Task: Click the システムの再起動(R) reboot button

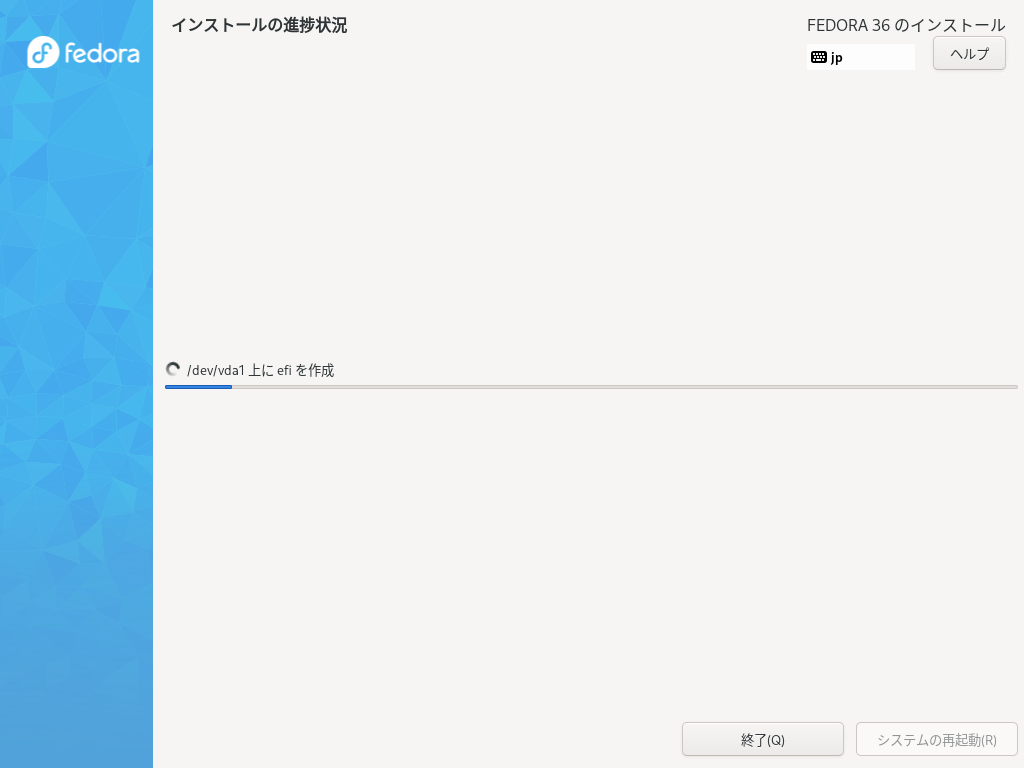Action: coord(936,739)
